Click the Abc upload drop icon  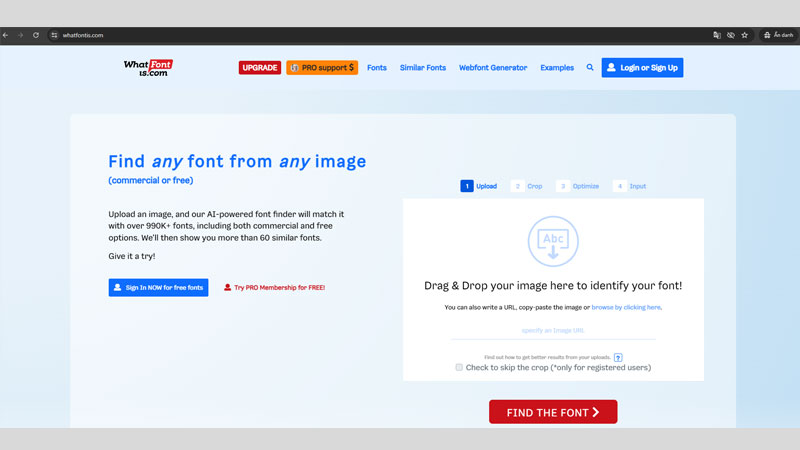point(553,241)
